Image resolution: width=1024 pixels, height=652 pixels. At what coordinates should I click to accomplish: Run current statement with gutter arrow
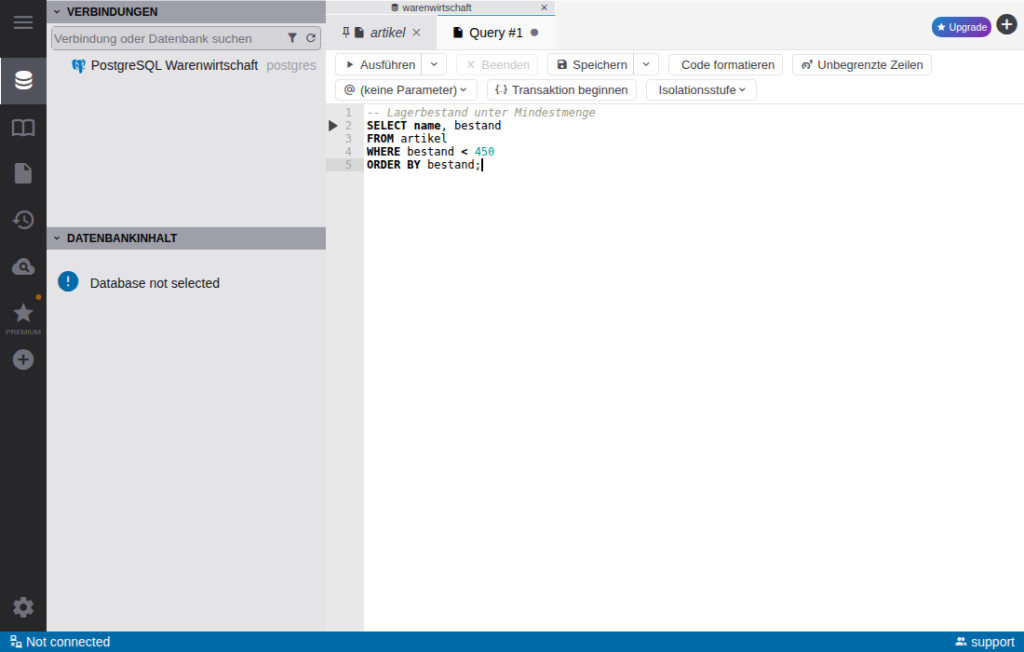pos(333,125)
